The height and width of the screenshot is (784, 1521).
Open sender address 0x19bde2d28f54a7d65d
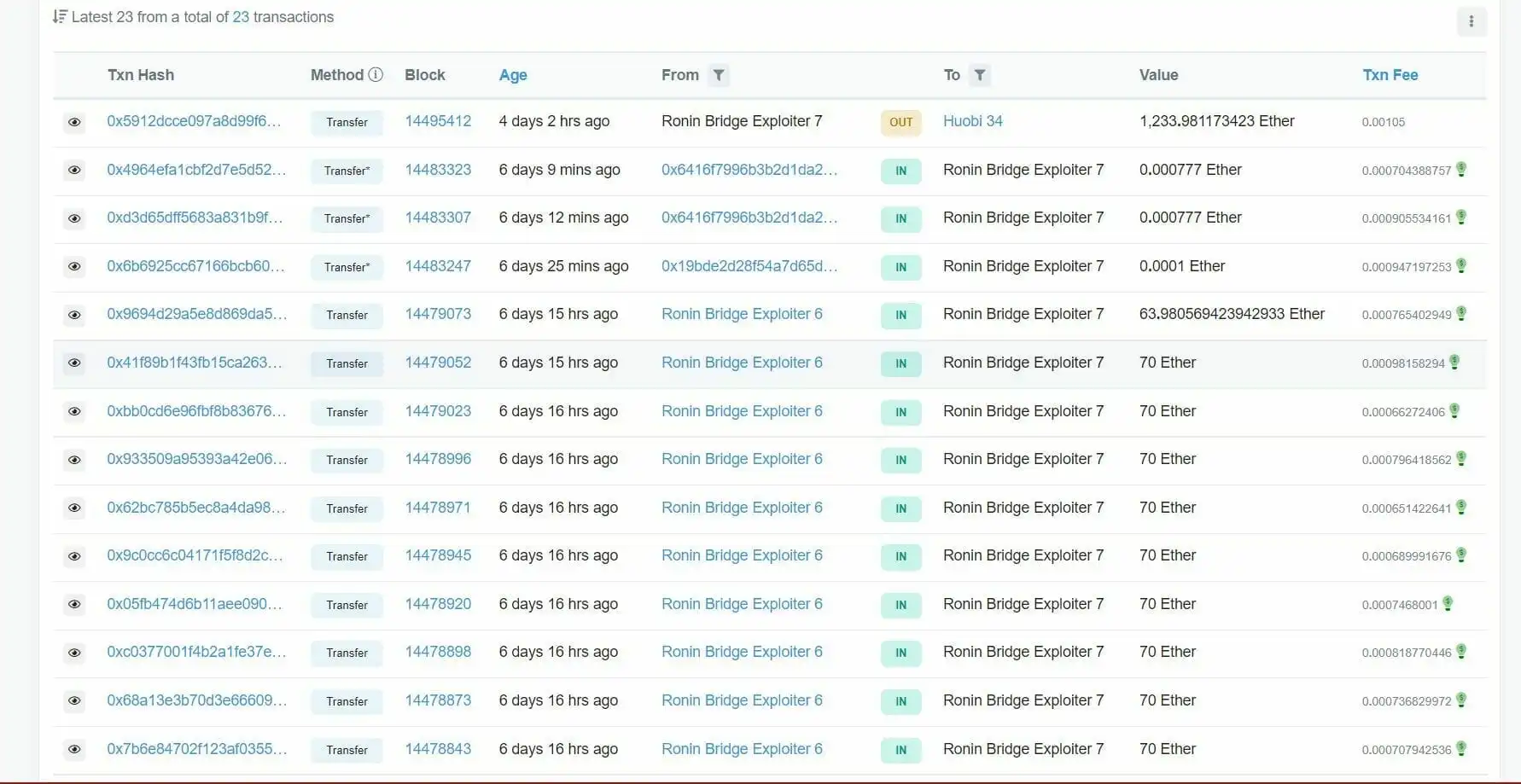tap(749, 266)
